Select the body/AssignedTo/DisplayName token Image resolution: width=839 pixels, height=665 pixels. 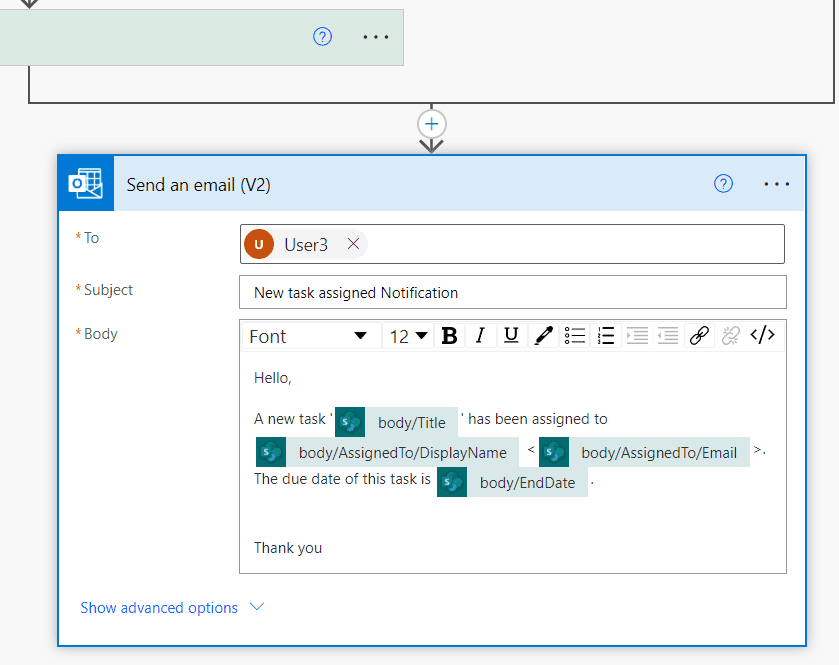click(387, 452)
